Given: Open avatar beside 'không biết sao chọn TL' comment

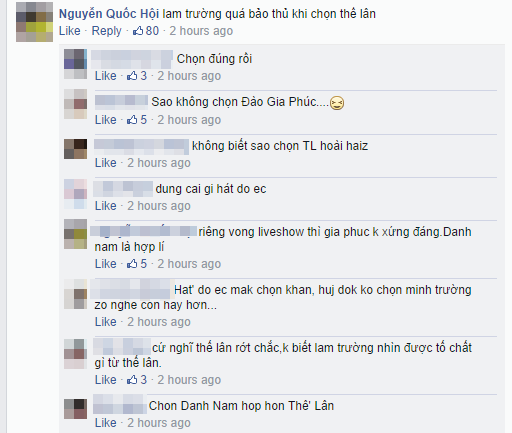Looking at the screenshot, I should (x=76, y=149).
